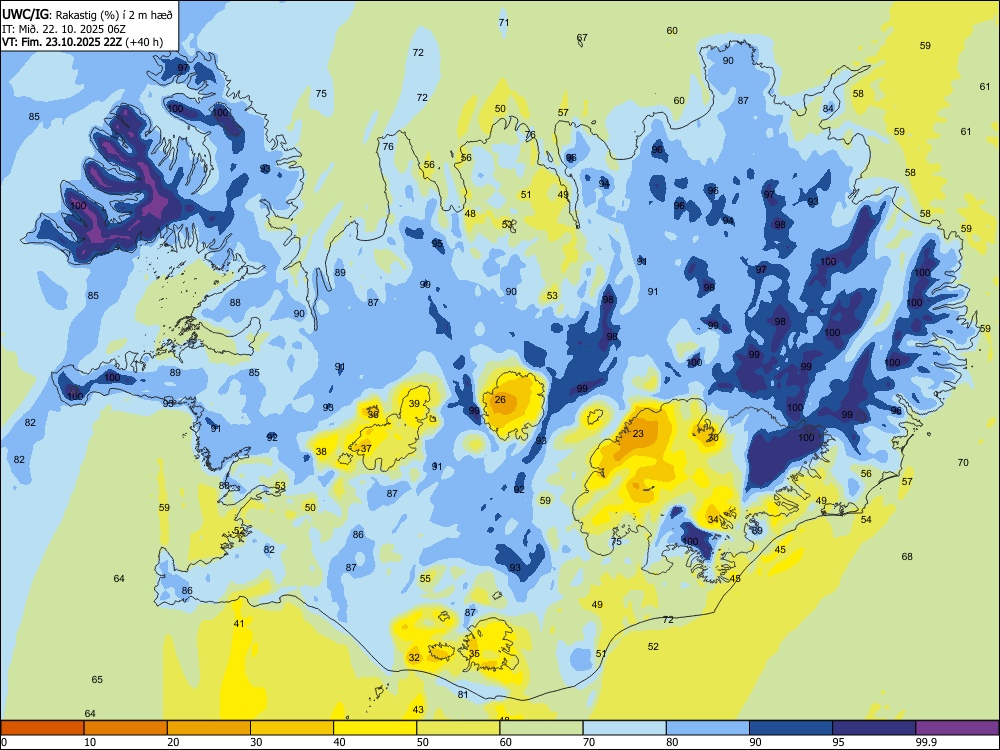Click the 70–80 light blue legend swatch

[x=624, y=728]
